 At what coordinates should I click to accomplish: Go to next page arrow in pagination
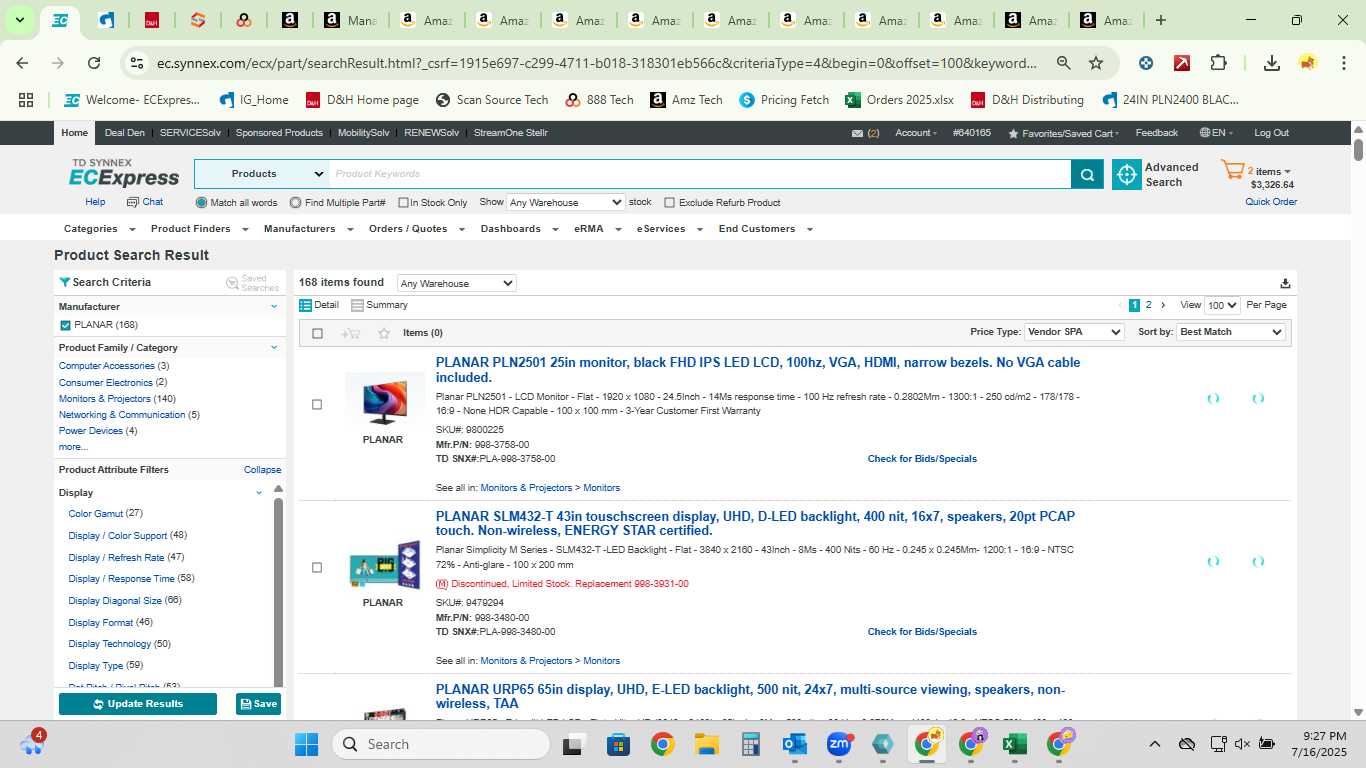pos(1162,305)
